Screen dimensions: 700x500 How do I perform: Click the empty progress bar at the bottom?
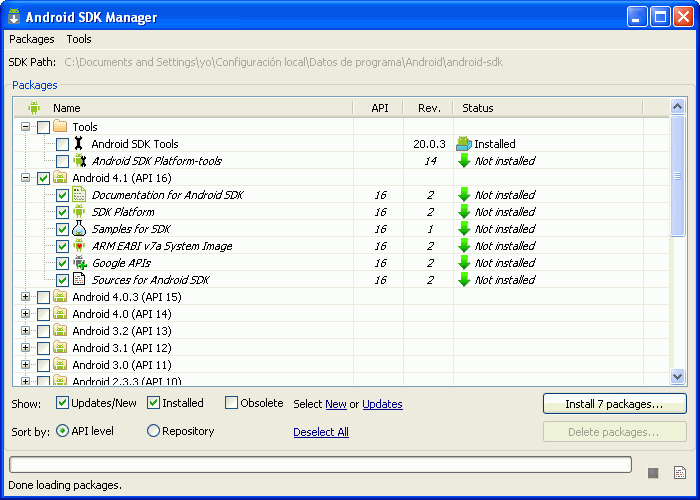[320, 464]
